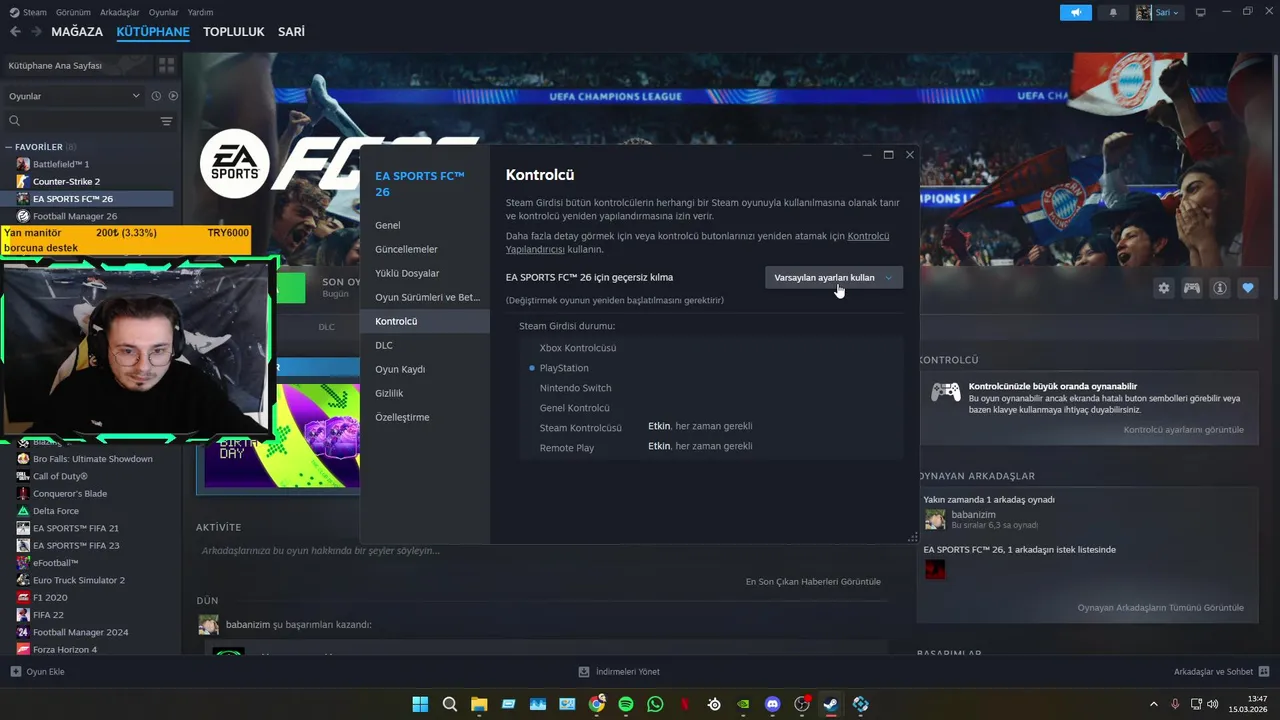Select Oyun Kaydı in properties sidebar

click(x=425, y=369)
